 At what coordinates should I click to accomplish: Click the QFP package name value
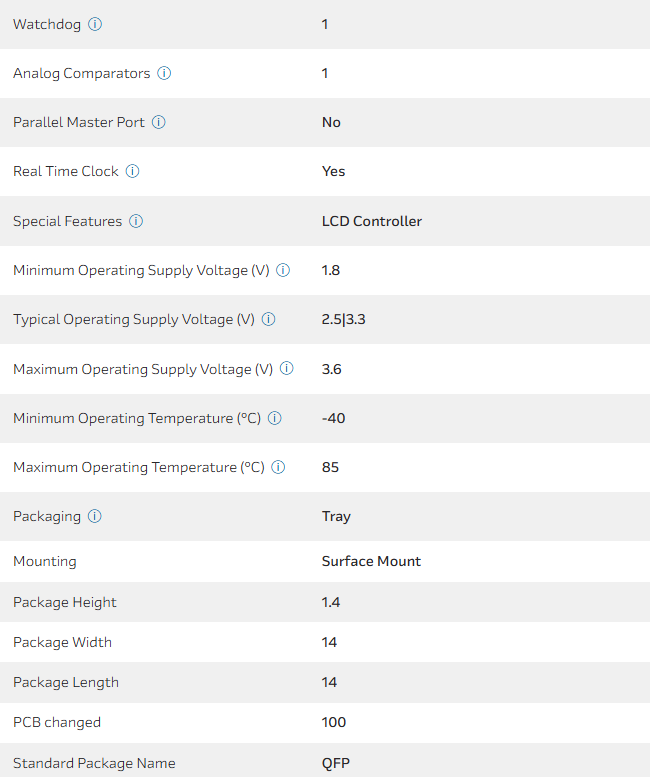(x=336, y=763)
